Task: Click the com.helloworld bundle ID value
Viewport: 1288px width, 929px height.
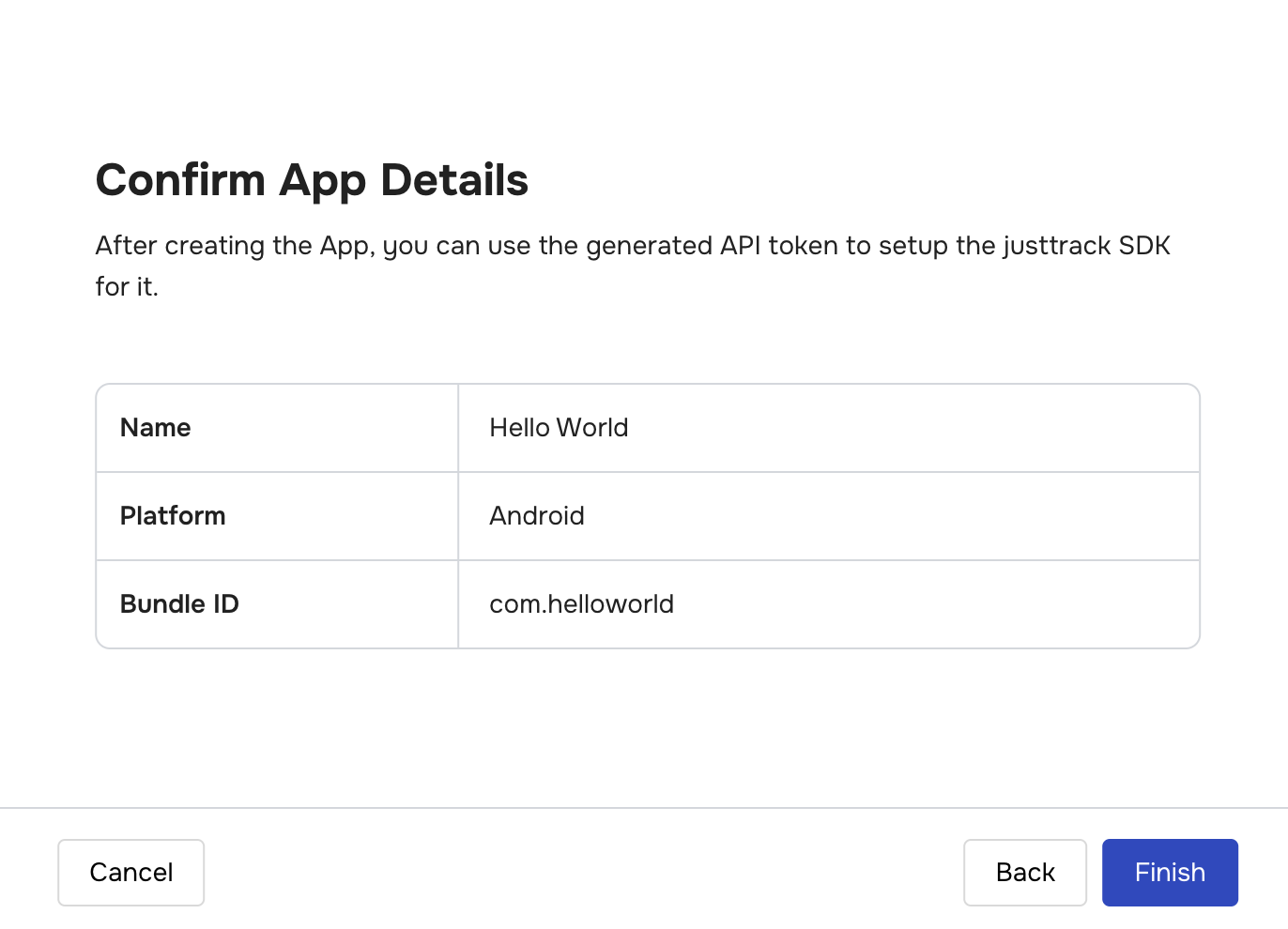Action: (581, 604)
